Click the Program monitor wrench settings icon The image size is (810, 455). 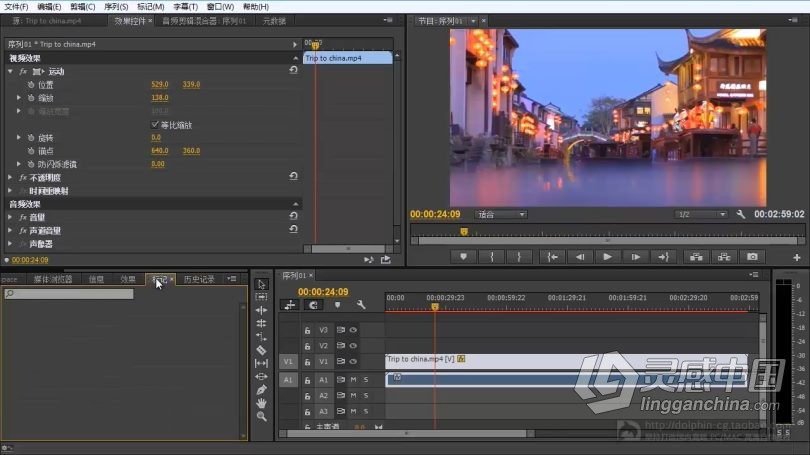(741, 214)
